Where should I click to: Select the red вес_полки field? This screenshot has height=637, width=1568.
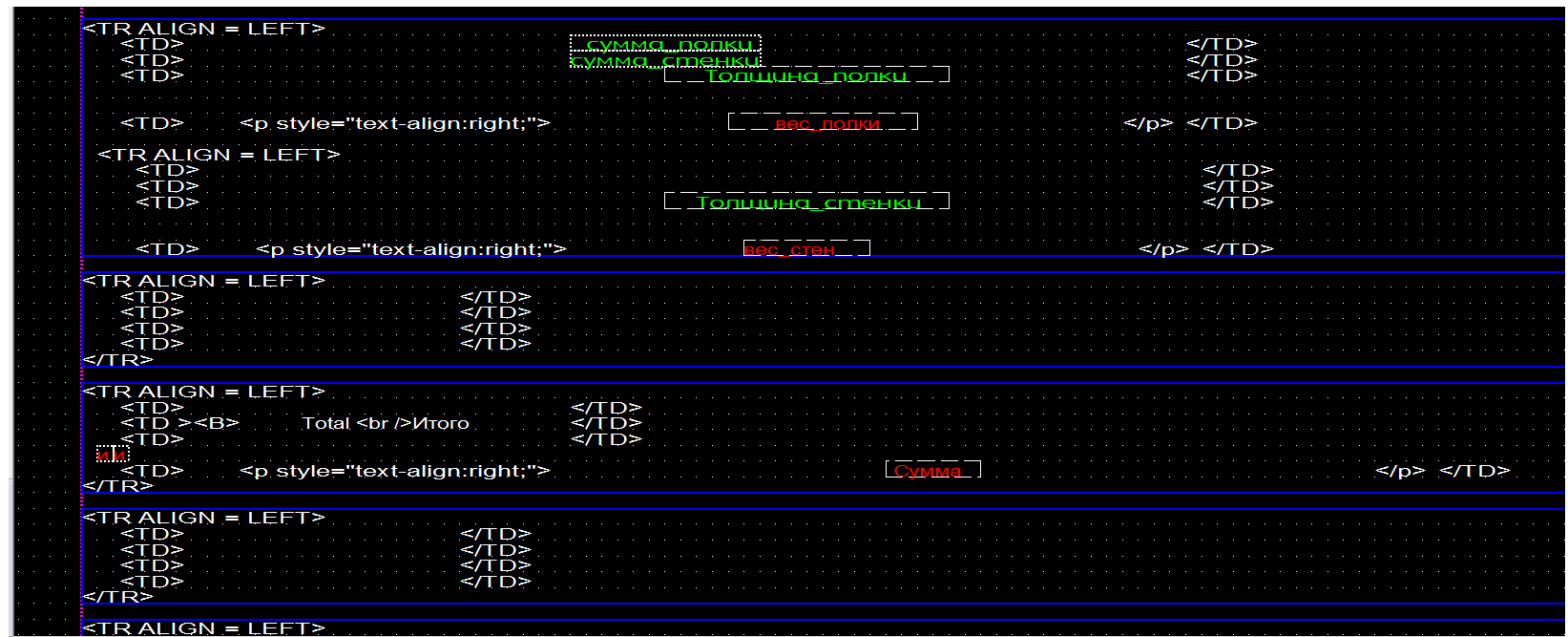point(823,123)
